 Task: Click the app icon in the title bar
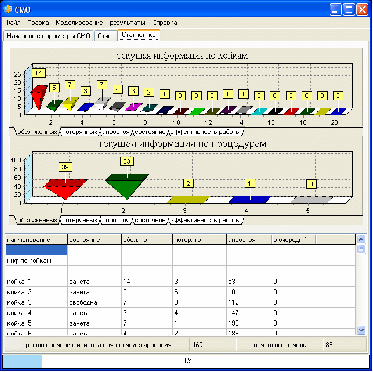click(7, 9)
